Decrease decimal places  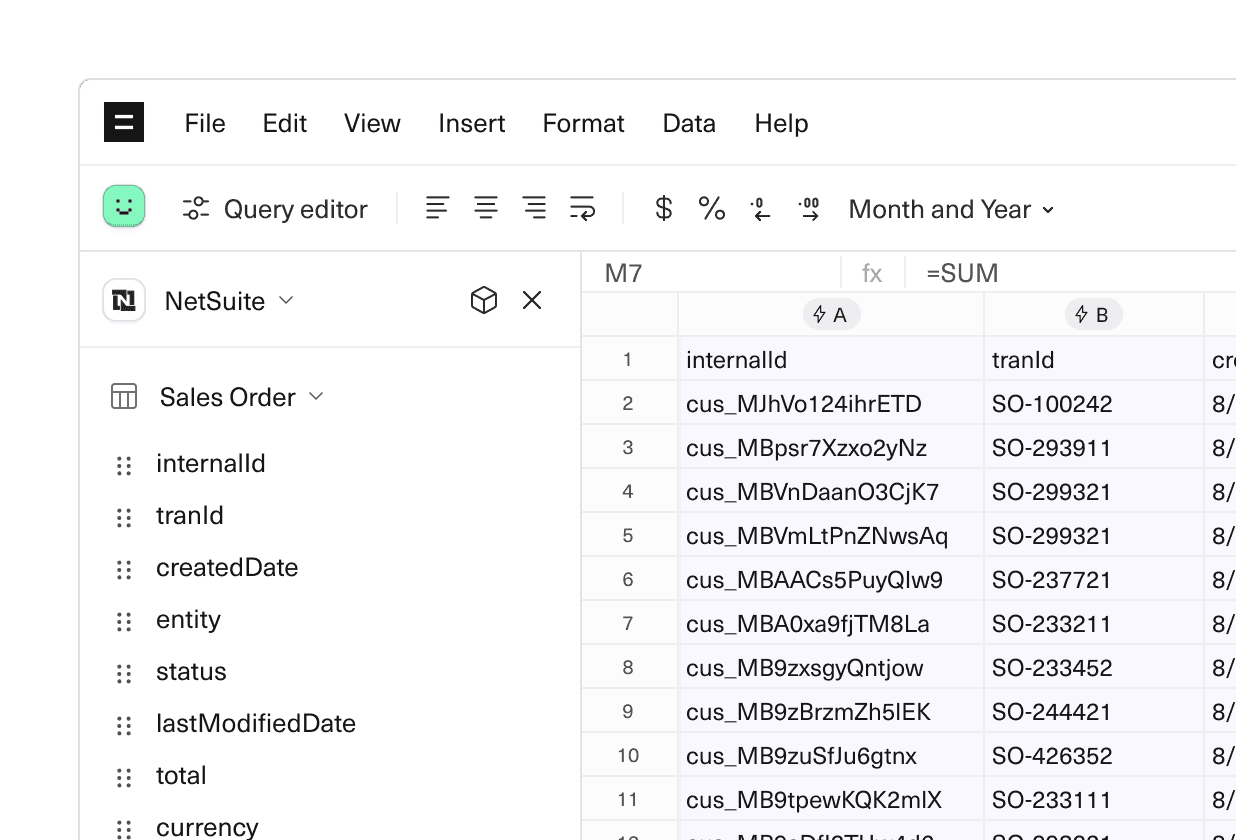pos(760,208)
